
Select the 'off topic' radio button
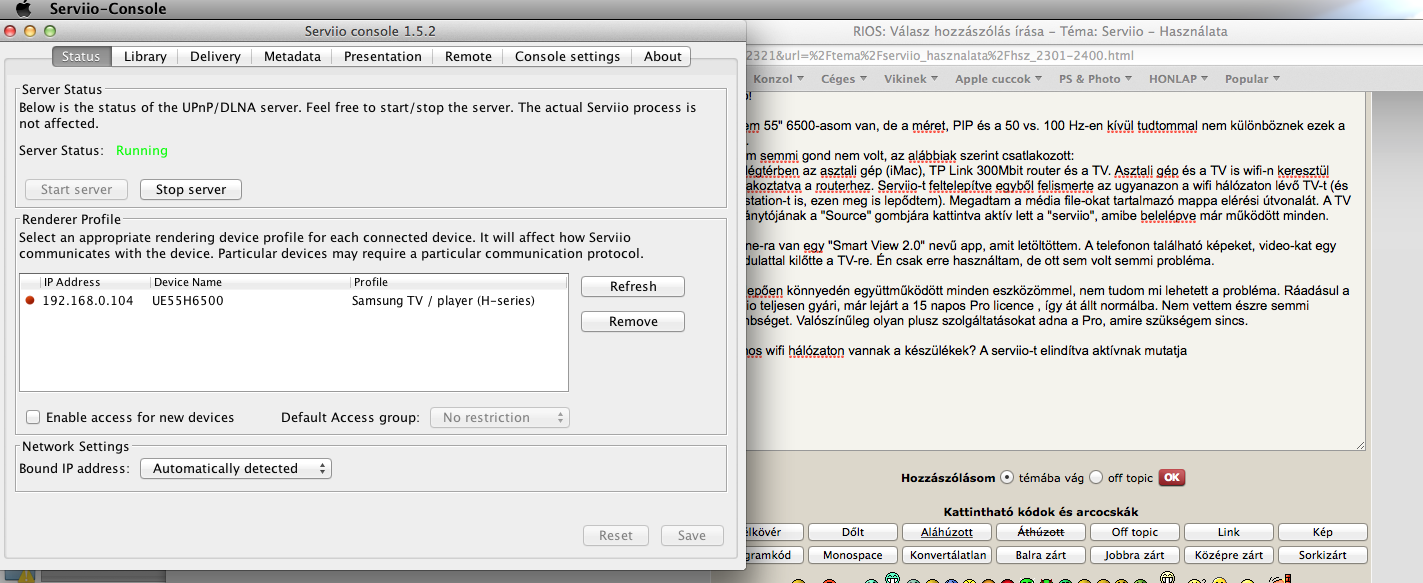point(1095,477)
